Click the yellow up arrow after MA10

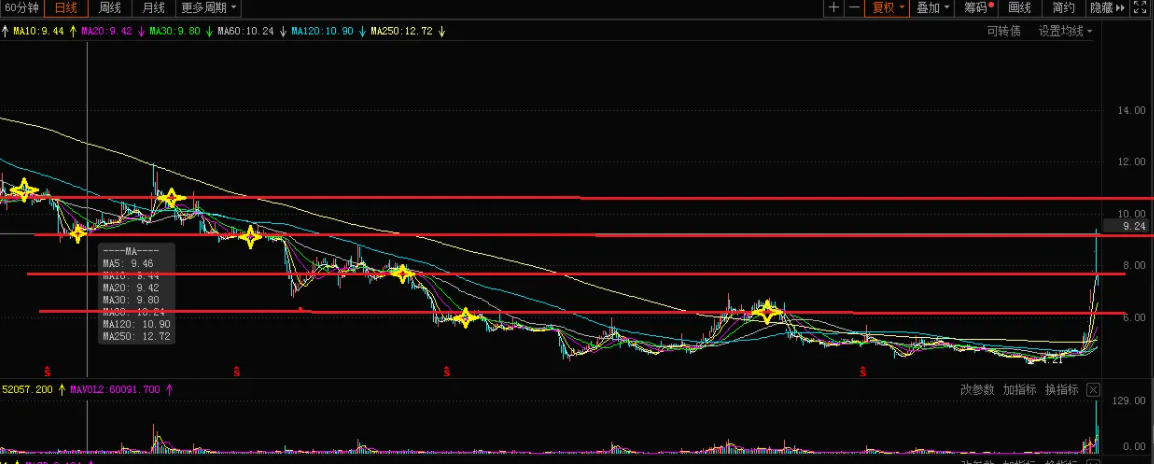point(73,31)
